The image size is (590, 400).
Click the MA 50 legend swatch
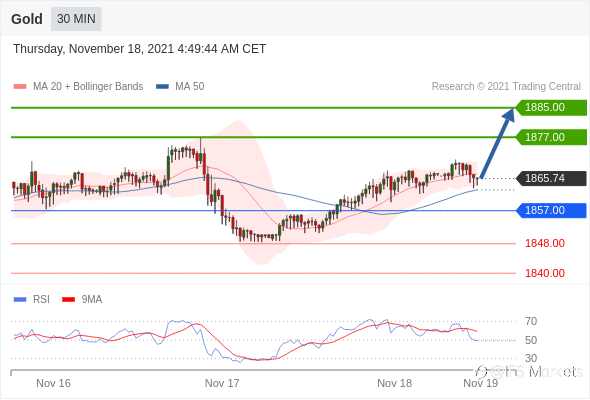coord(162,87)
